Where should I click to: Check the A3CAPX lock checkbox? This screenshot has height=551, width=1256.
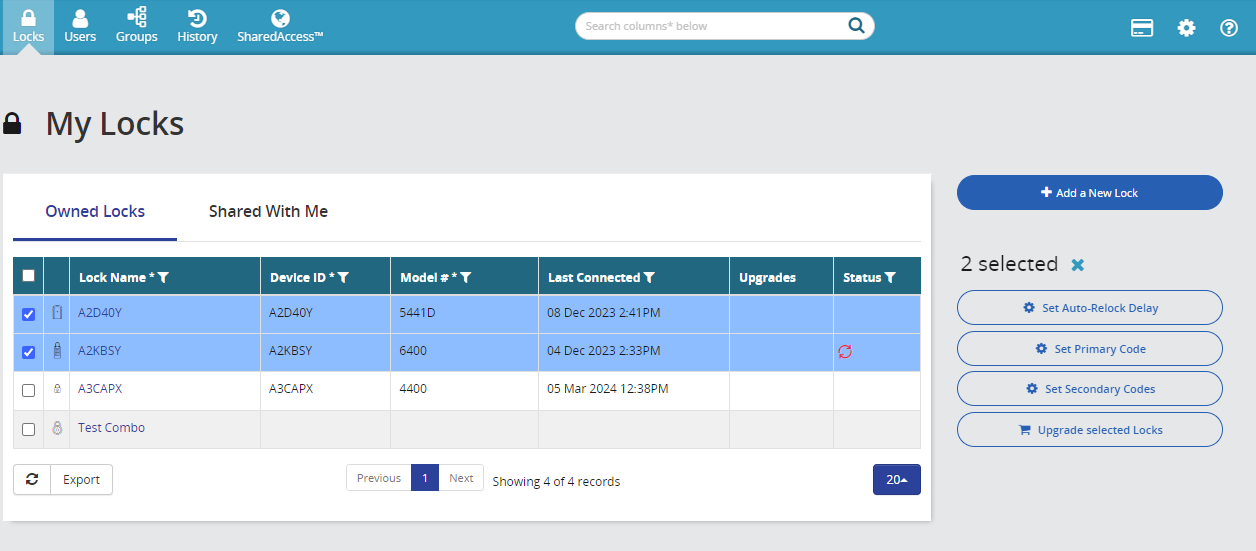(x=28, y=390)
